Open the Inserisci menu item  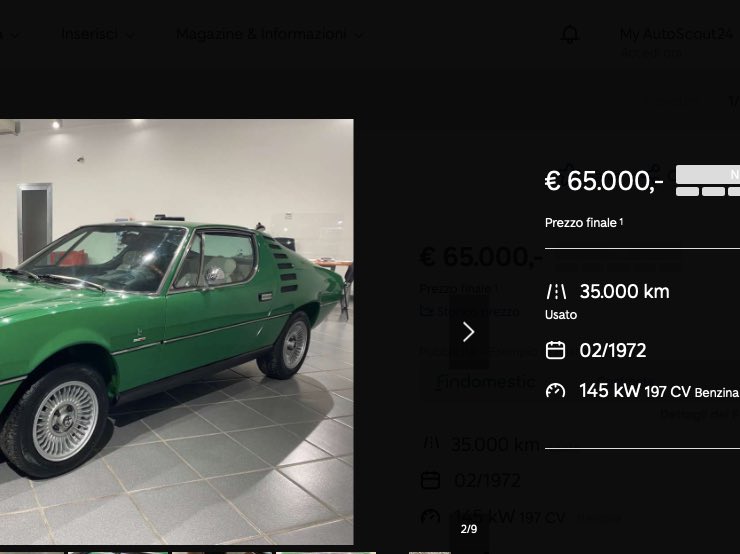pos(89,34)
